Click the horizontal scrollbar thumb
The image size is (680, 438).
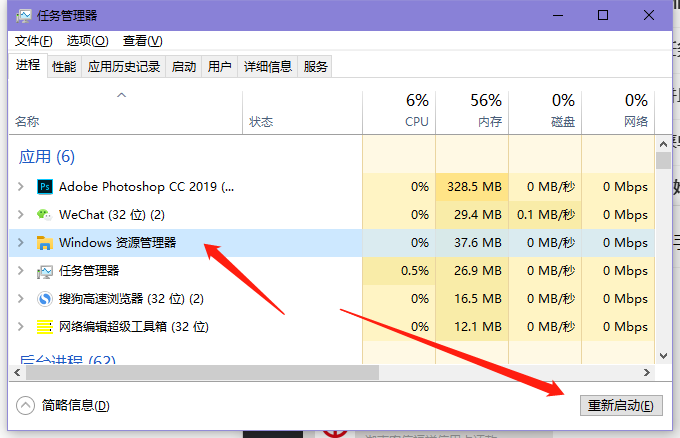(202, 373)
